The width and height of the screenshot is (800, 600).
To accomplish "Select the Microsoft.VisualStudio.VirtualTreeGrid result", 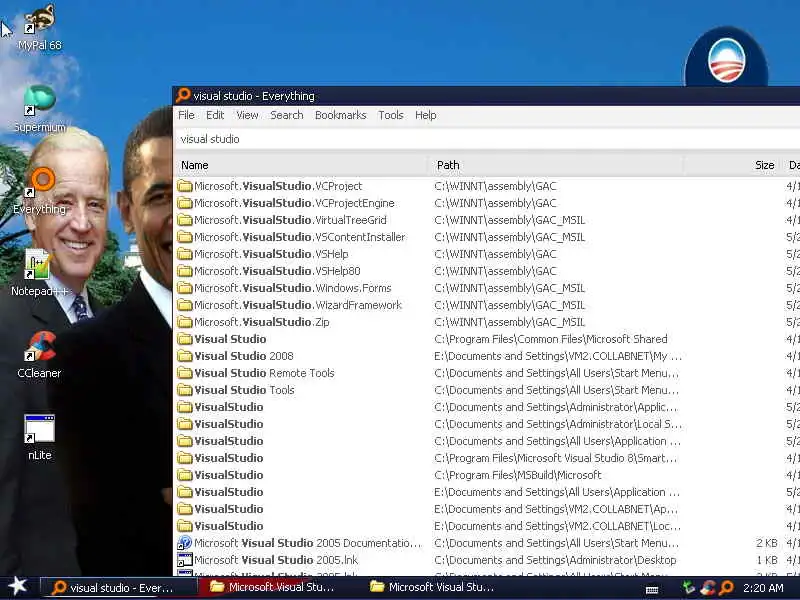I will point(290,220).
